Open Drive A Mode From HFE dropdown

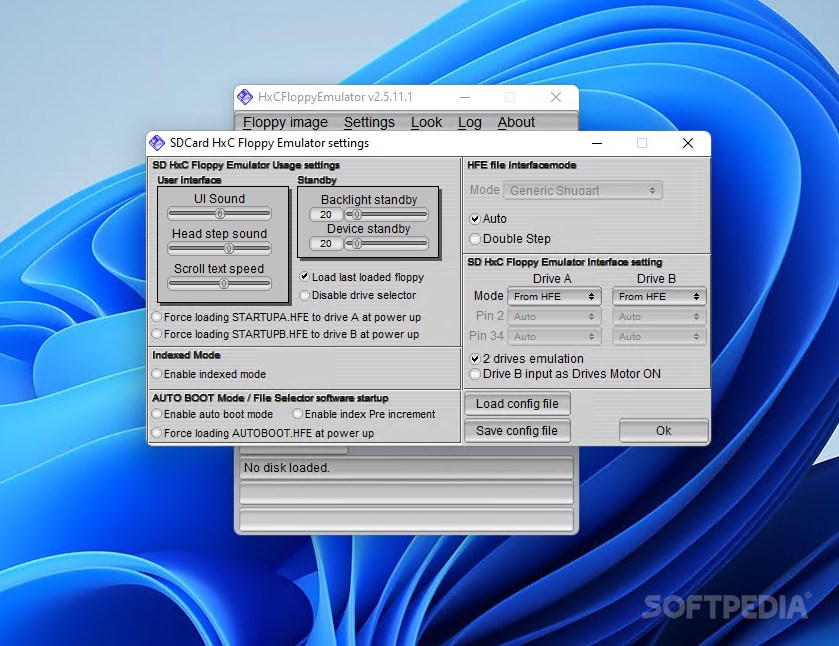pos(554,297)
